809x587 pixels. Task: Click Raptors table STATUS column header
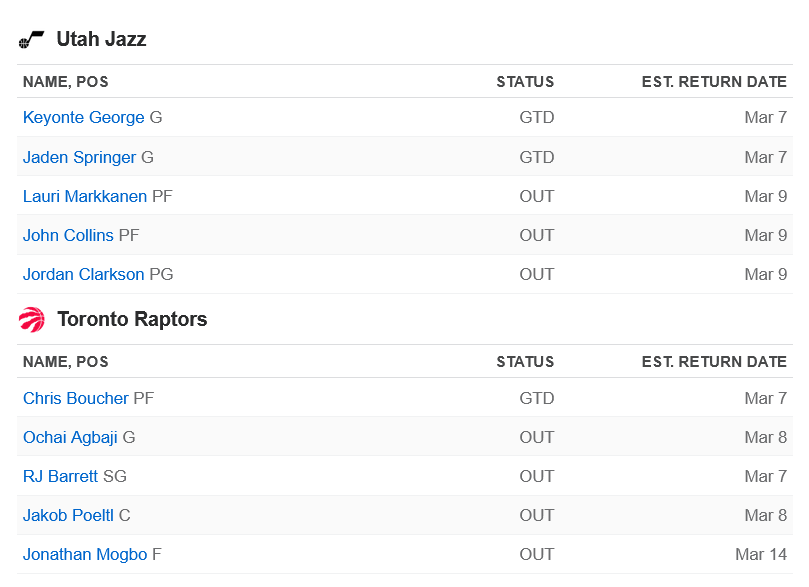525,362
